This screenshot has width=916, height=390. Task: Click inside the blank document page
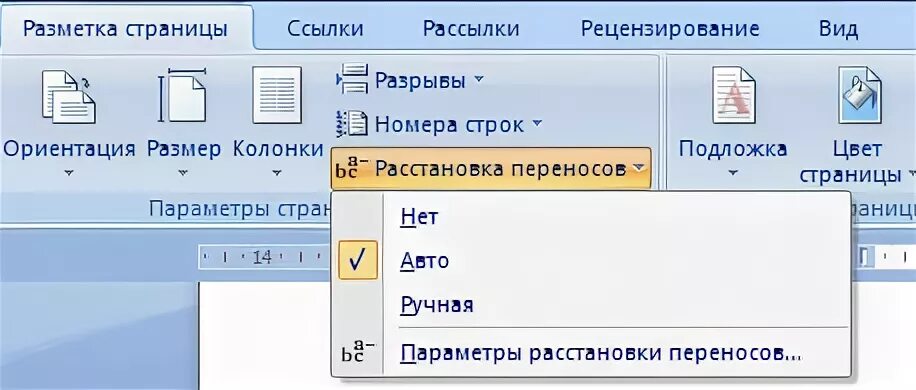[264, 336]
